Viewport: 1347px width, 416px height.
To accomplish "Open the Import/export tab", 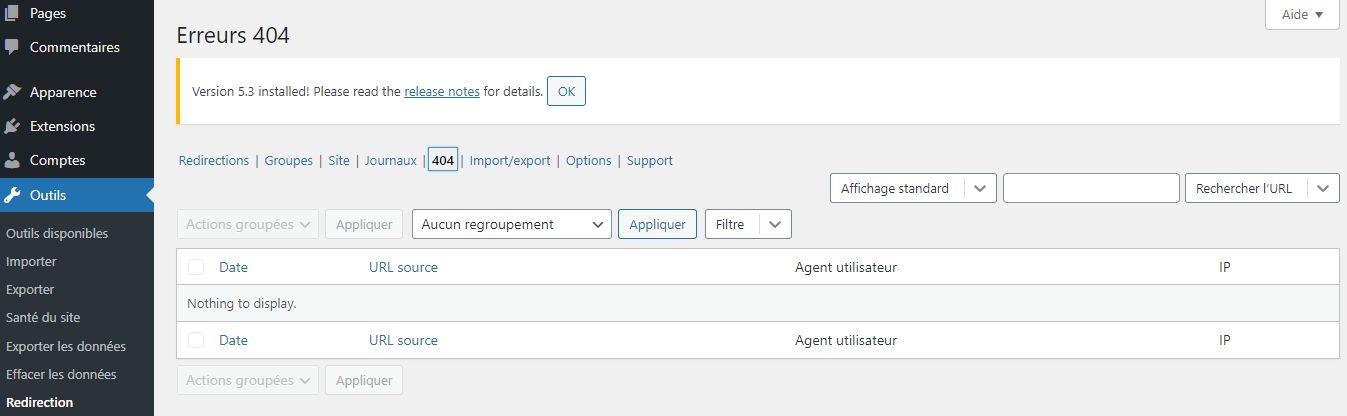I will coord(510,160).
